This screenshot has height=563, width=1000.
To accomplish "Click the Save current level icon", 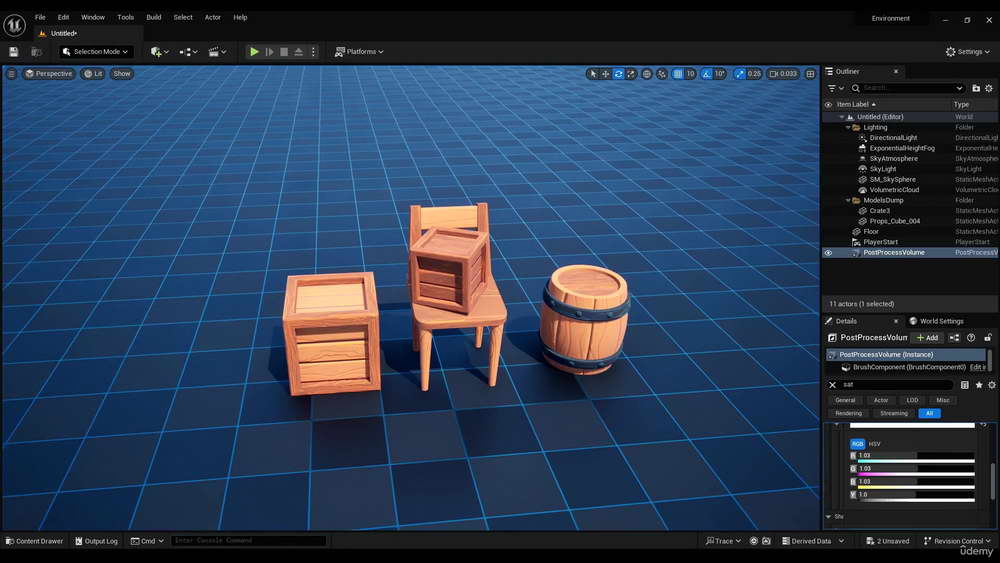I will point(13,52).
